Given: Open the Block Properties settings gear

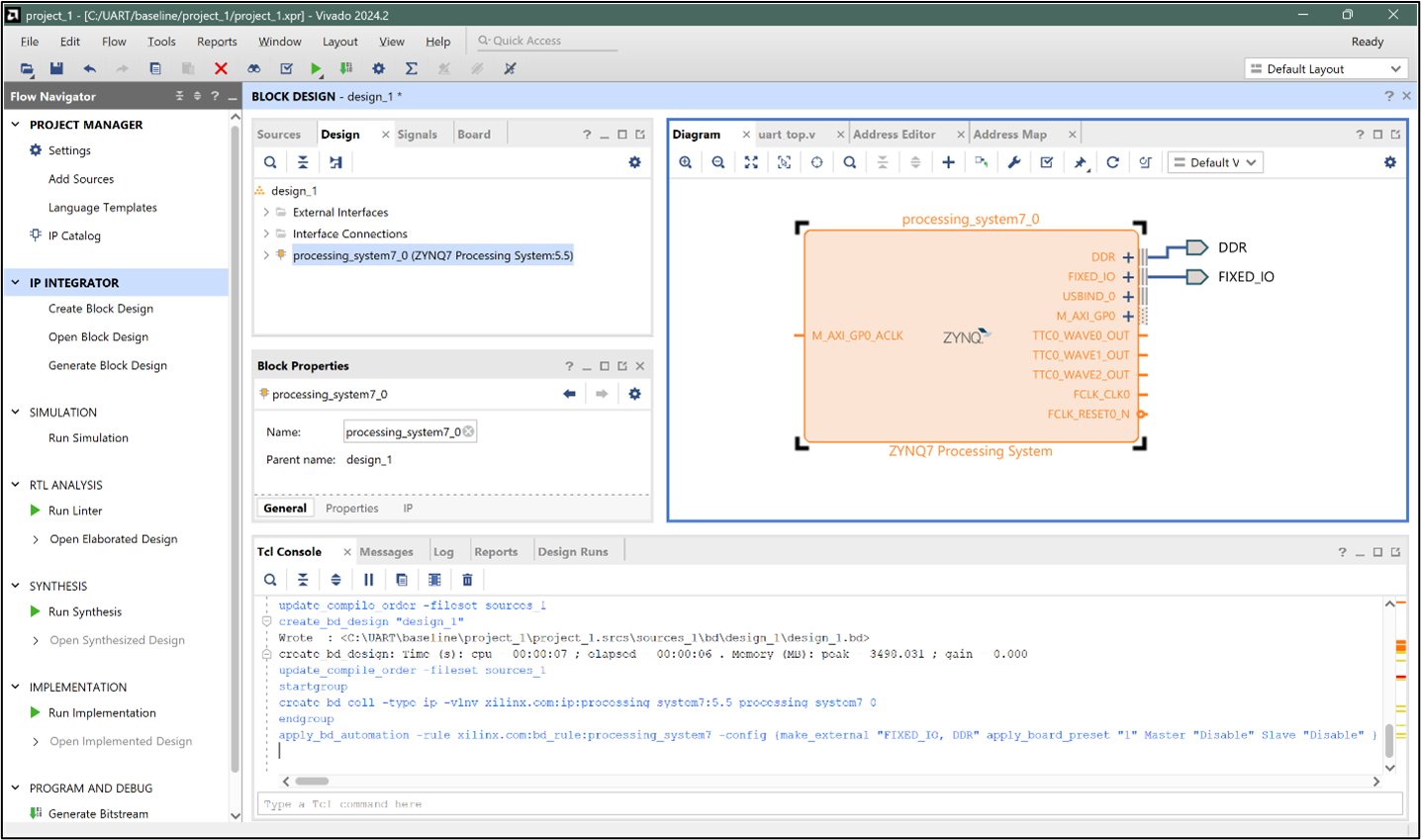Looking at the screenshot, I should [x=634, y=394].
